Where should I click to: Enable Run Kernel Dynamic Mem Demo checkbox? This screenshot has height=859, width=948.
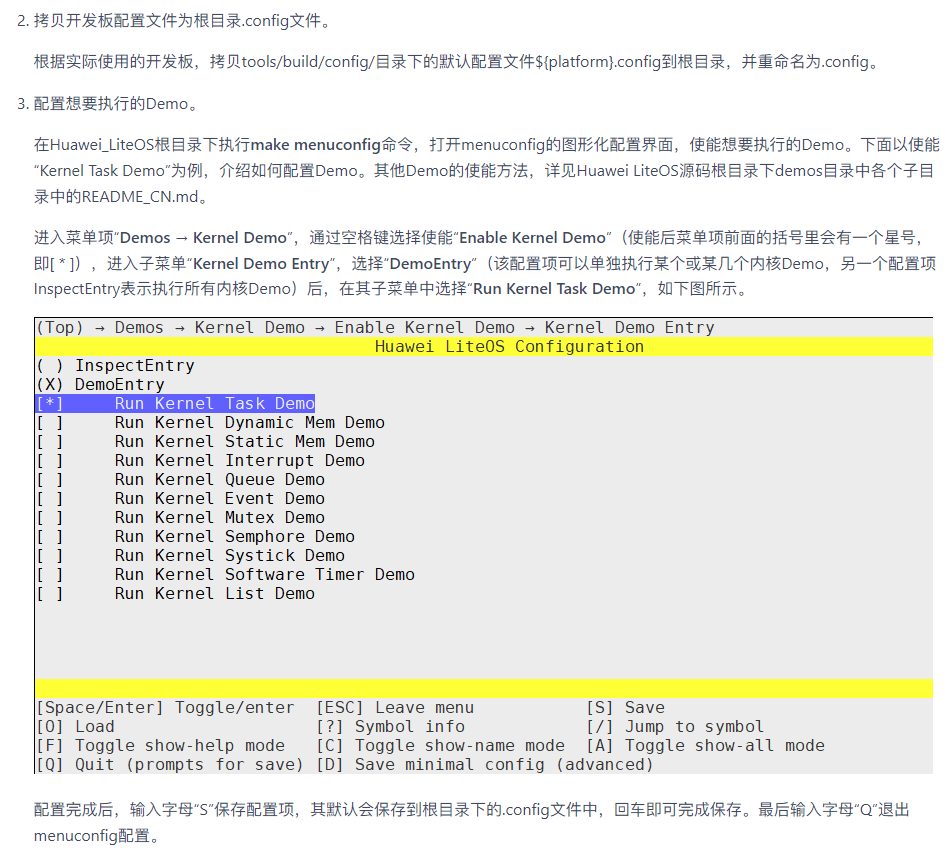(50, 423)
